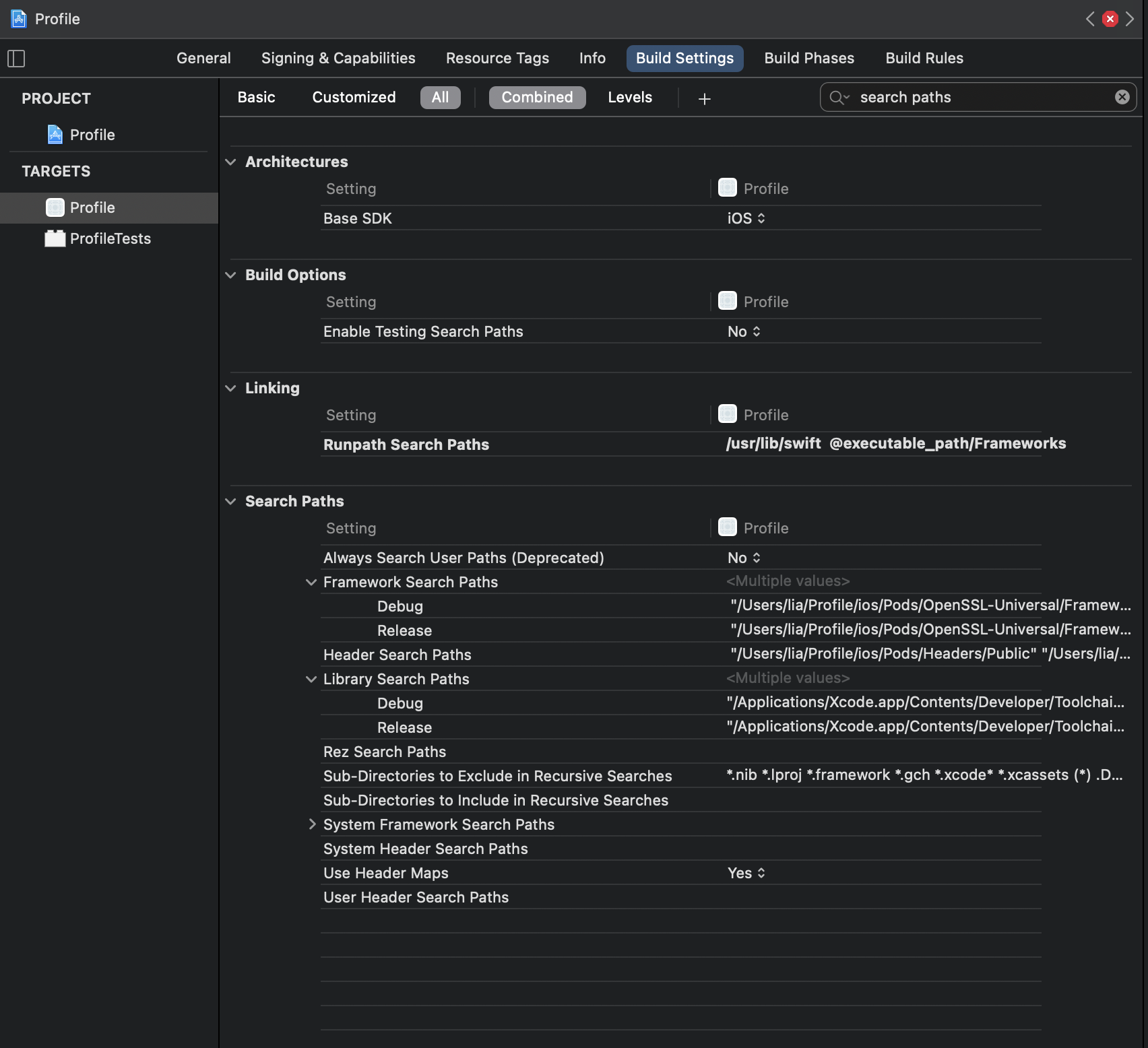Select Runpath Search Paths setting
1148x1048 pixels.
coord(406,445)
